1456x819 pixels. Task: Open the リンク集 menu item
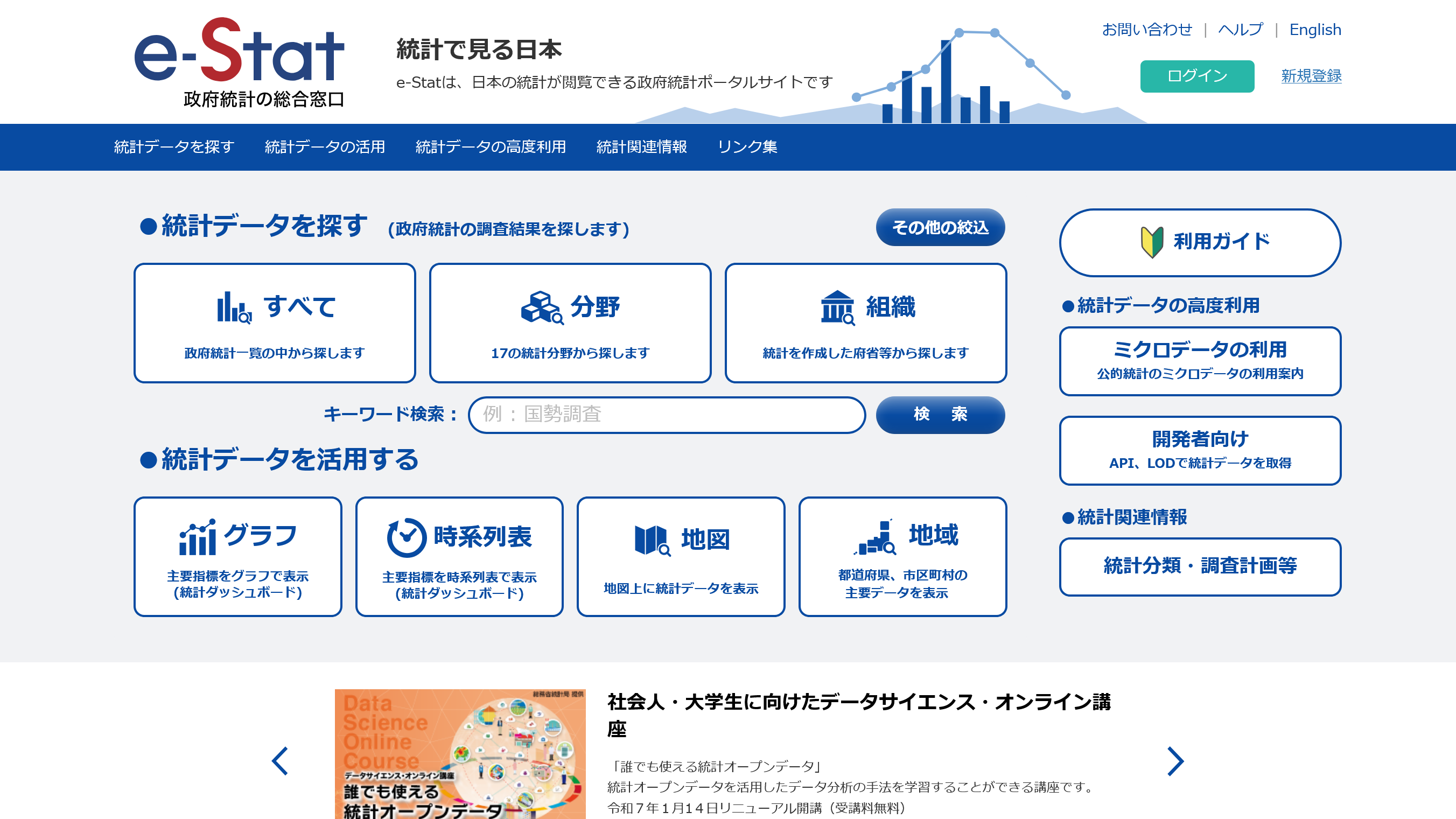747,147
